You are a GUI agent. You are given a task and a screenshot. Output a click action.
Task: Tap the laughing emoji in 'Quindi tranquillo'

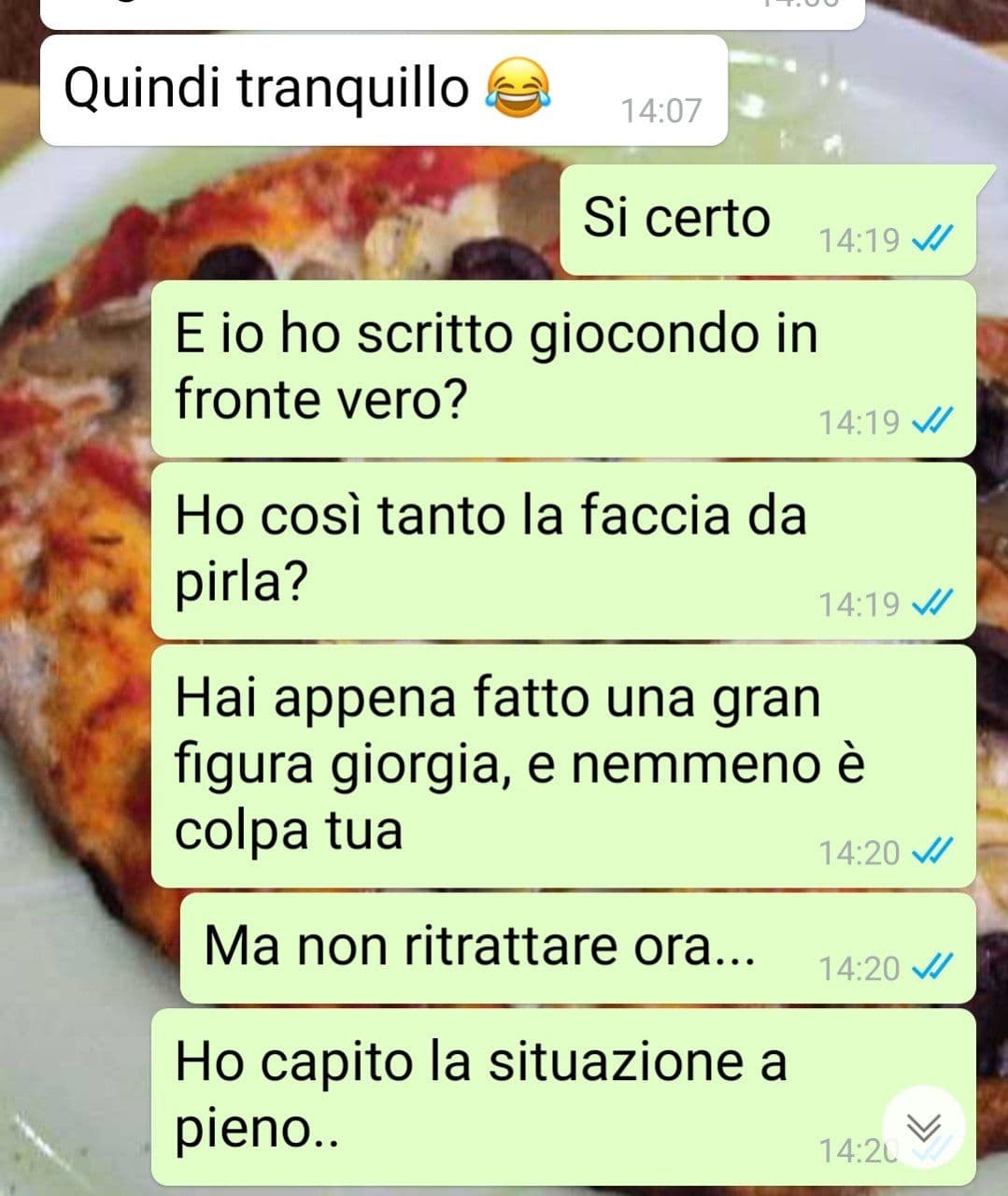click(518, 88)
